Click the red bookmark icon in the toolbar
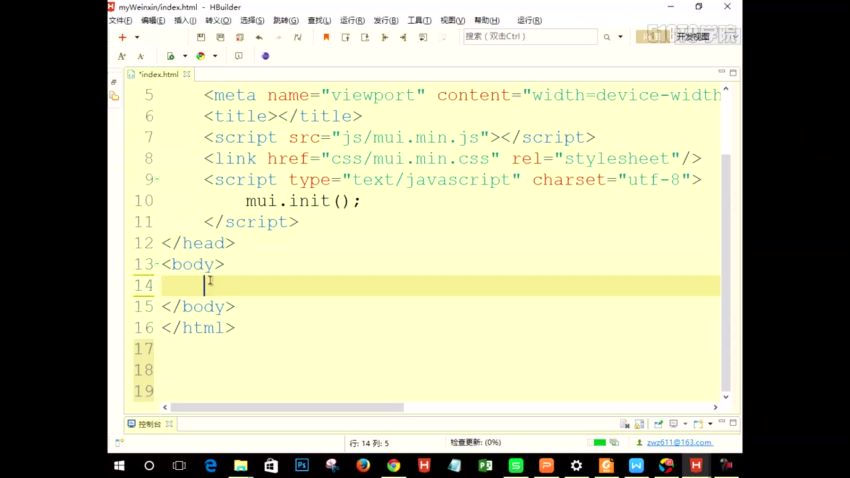Viewport: 850px width, 478px height. click(325, 37)
